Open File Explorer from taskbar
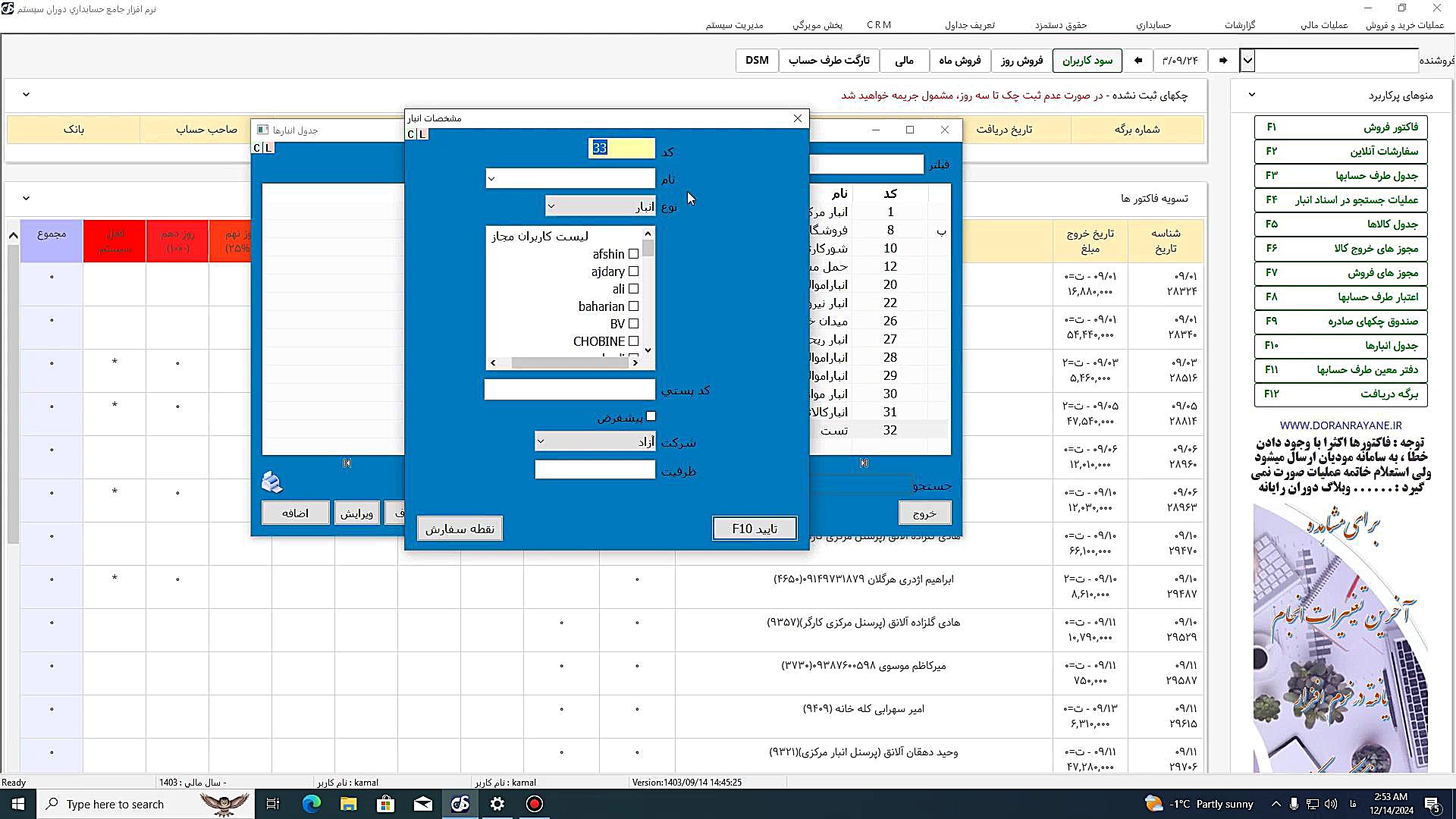1456x819 pixels. [348, 804]
